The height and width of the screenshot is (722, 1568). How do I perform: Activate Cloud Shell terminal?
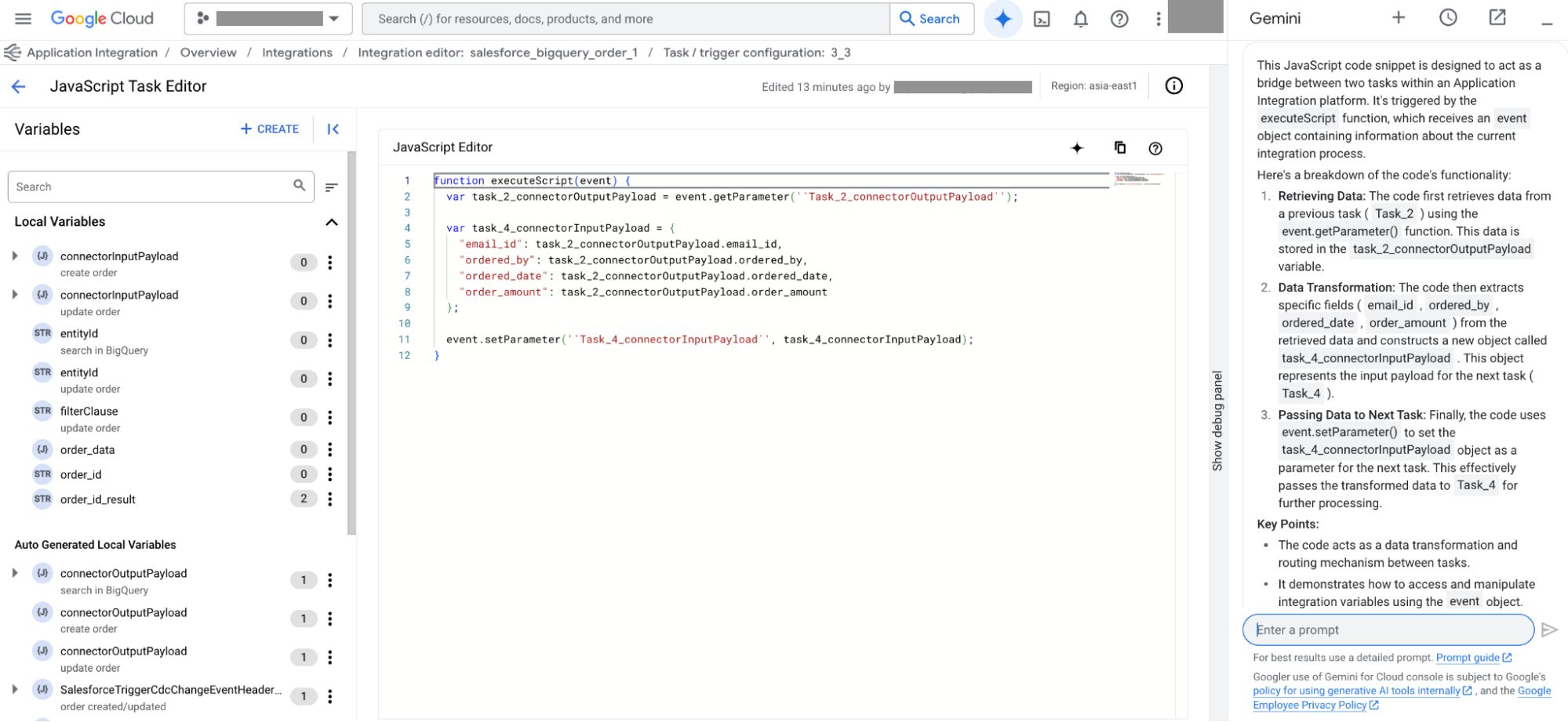pyautogui.click(x=1042, y=18)
